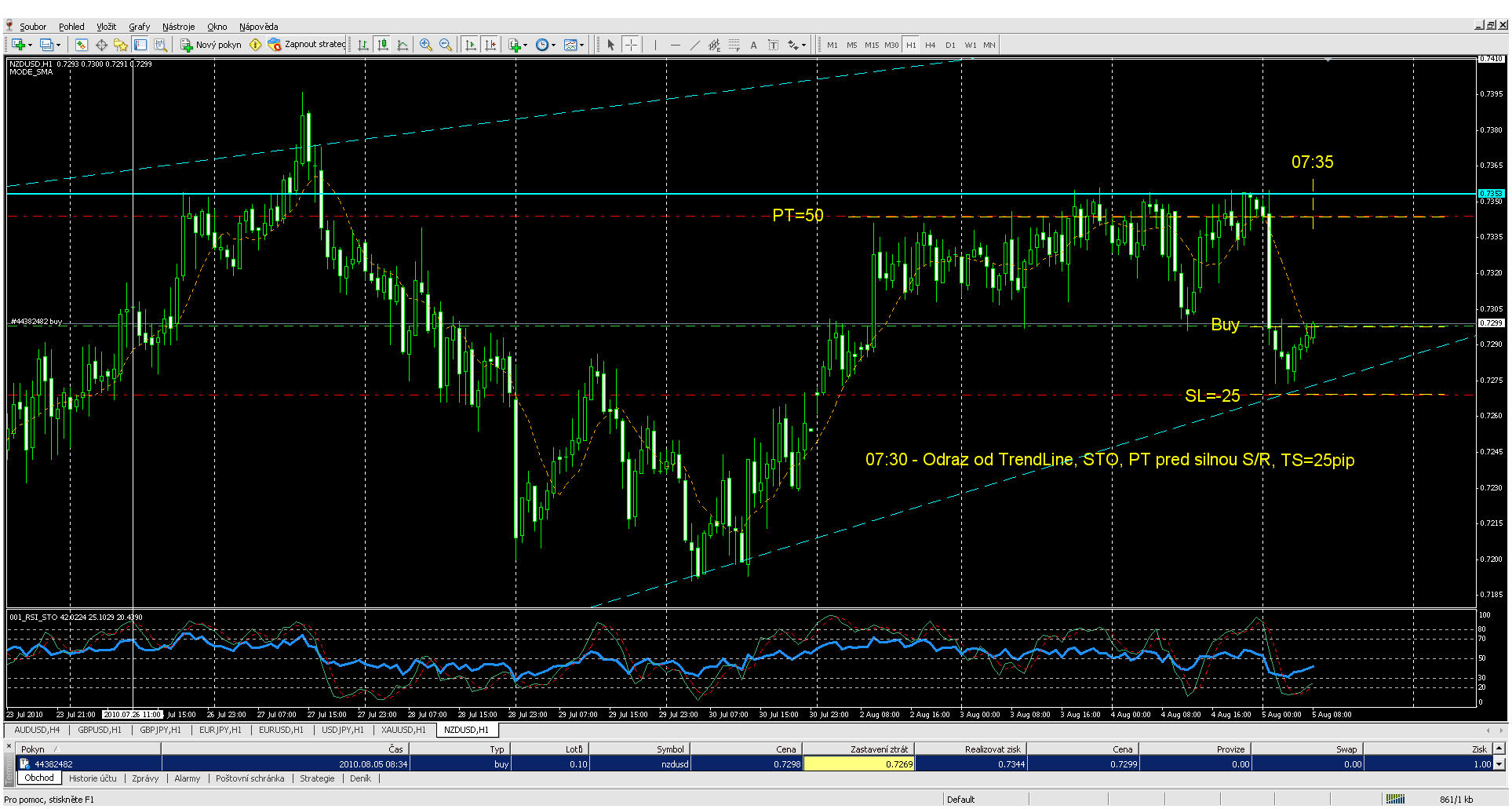This screenshot has height=809, width=1512.
Task: Select the Crosshair tool
Action: click(x=631, y=45)
